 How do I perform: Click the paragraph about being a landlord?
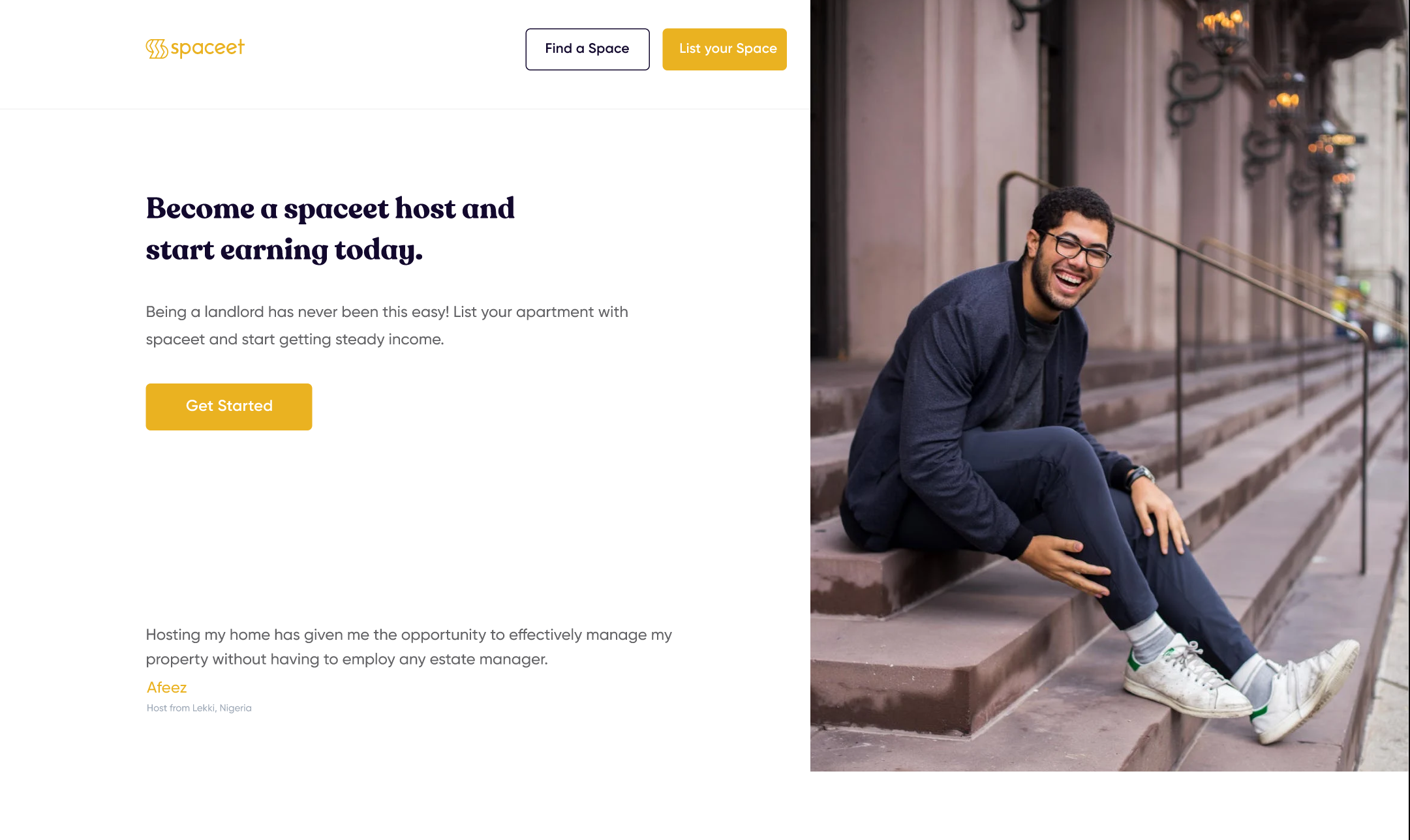pos(386,325)
